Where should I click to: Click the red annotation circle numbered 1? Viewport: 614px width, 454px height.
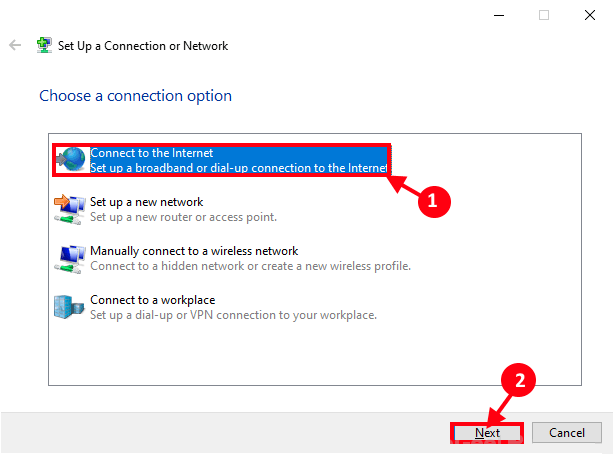[433, 200]
